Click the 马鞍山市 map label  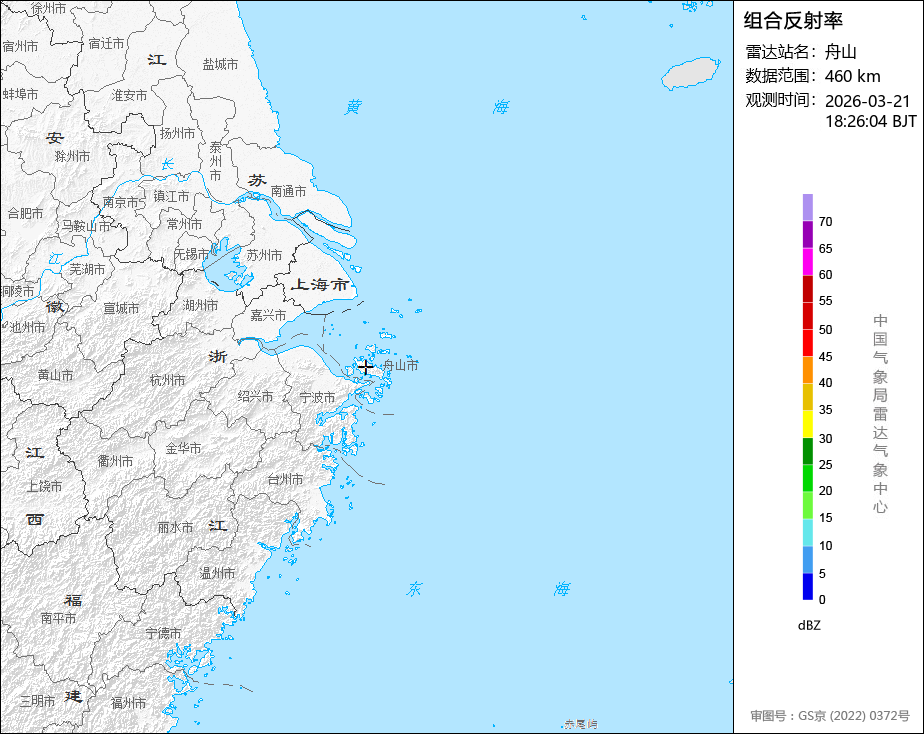87,226
